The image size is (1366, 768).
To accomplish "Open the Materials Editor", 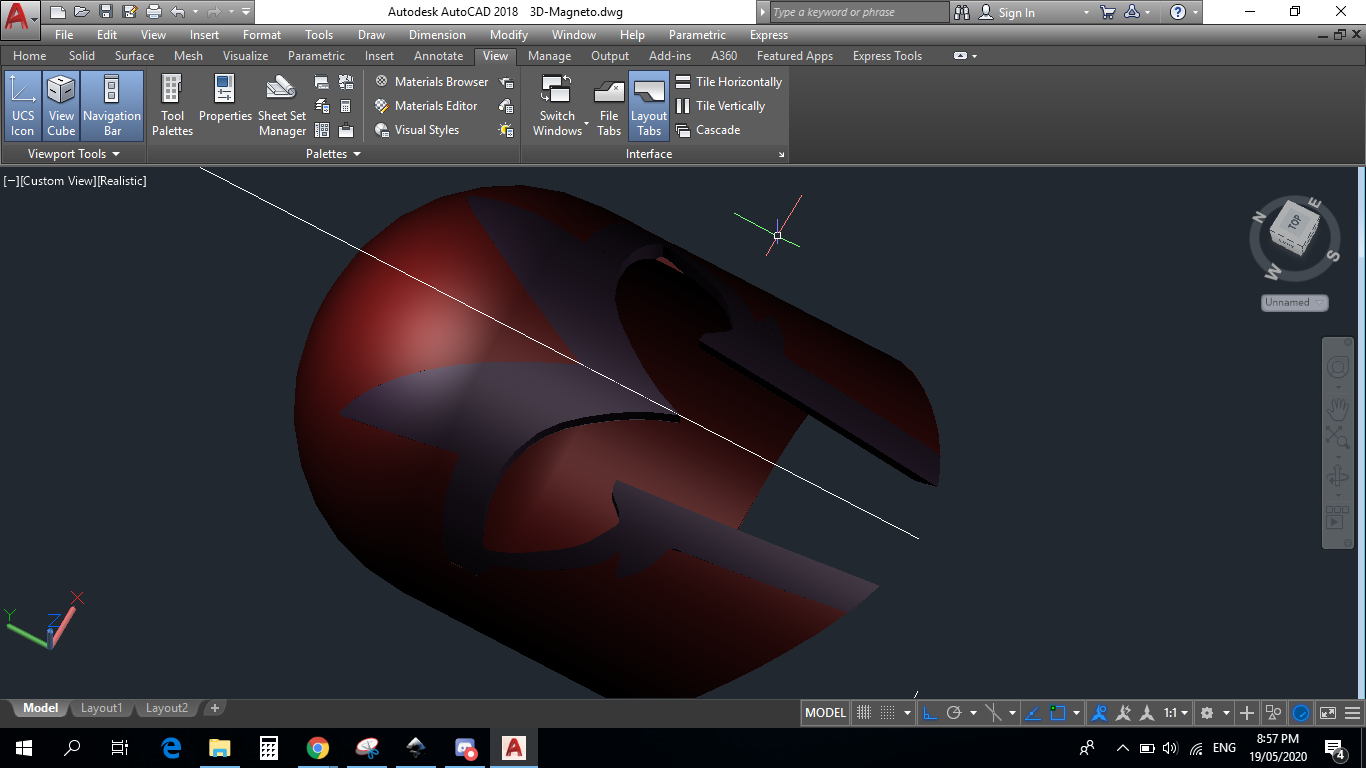I will [x=426, y=106].
